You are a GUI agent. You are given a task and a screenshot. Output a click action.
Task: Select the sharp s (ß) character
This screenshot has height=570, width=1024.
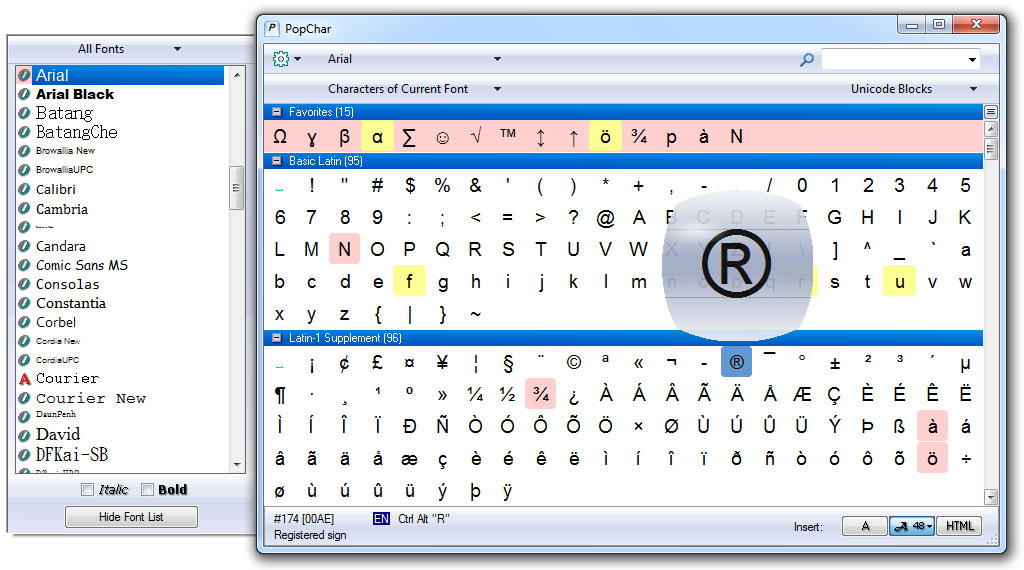pos(899,426)
